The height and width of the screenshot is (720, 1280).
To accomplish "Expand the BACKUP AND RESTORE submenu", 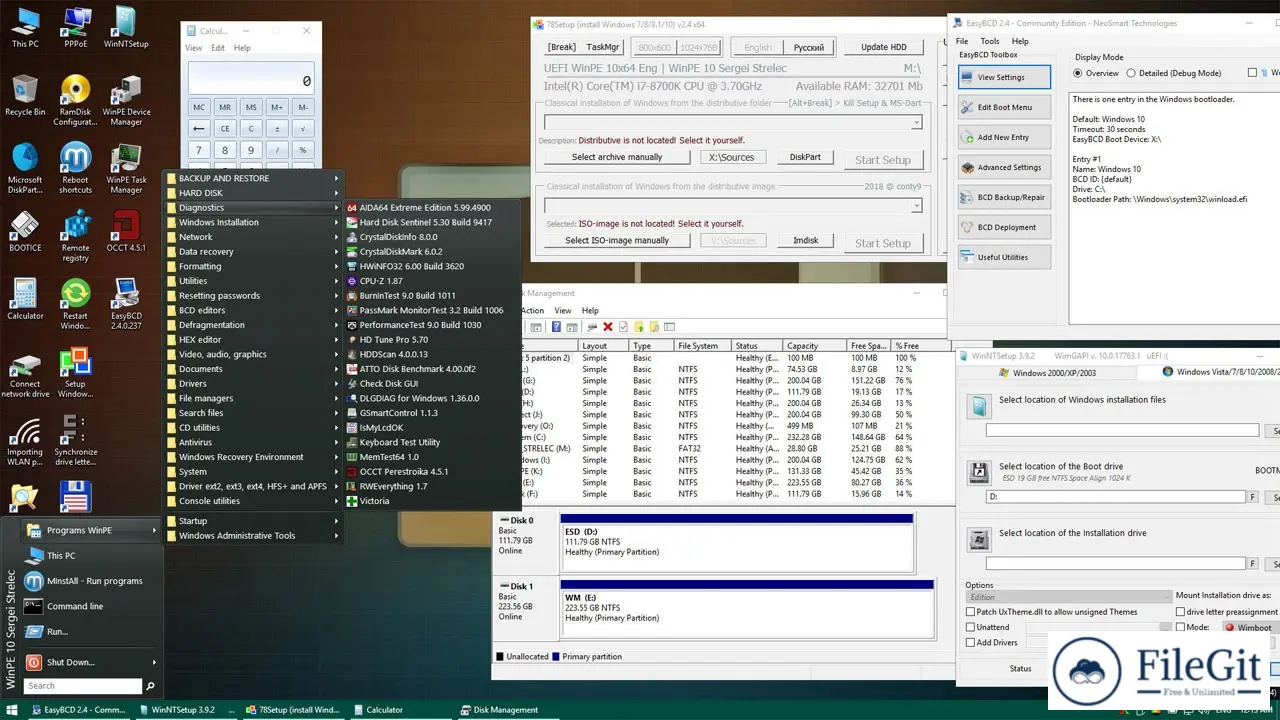I will [x=254, y=178].
